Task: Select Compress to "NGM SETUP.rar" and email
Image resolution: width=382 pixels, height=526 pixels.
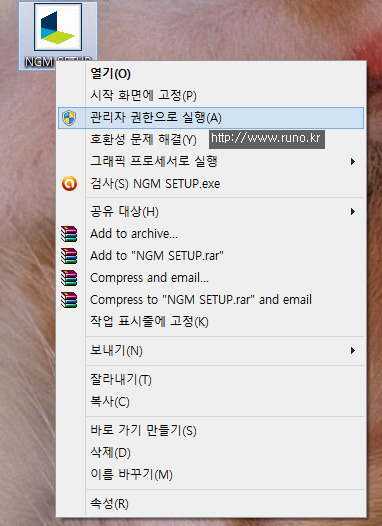Action: coord(211,300)
